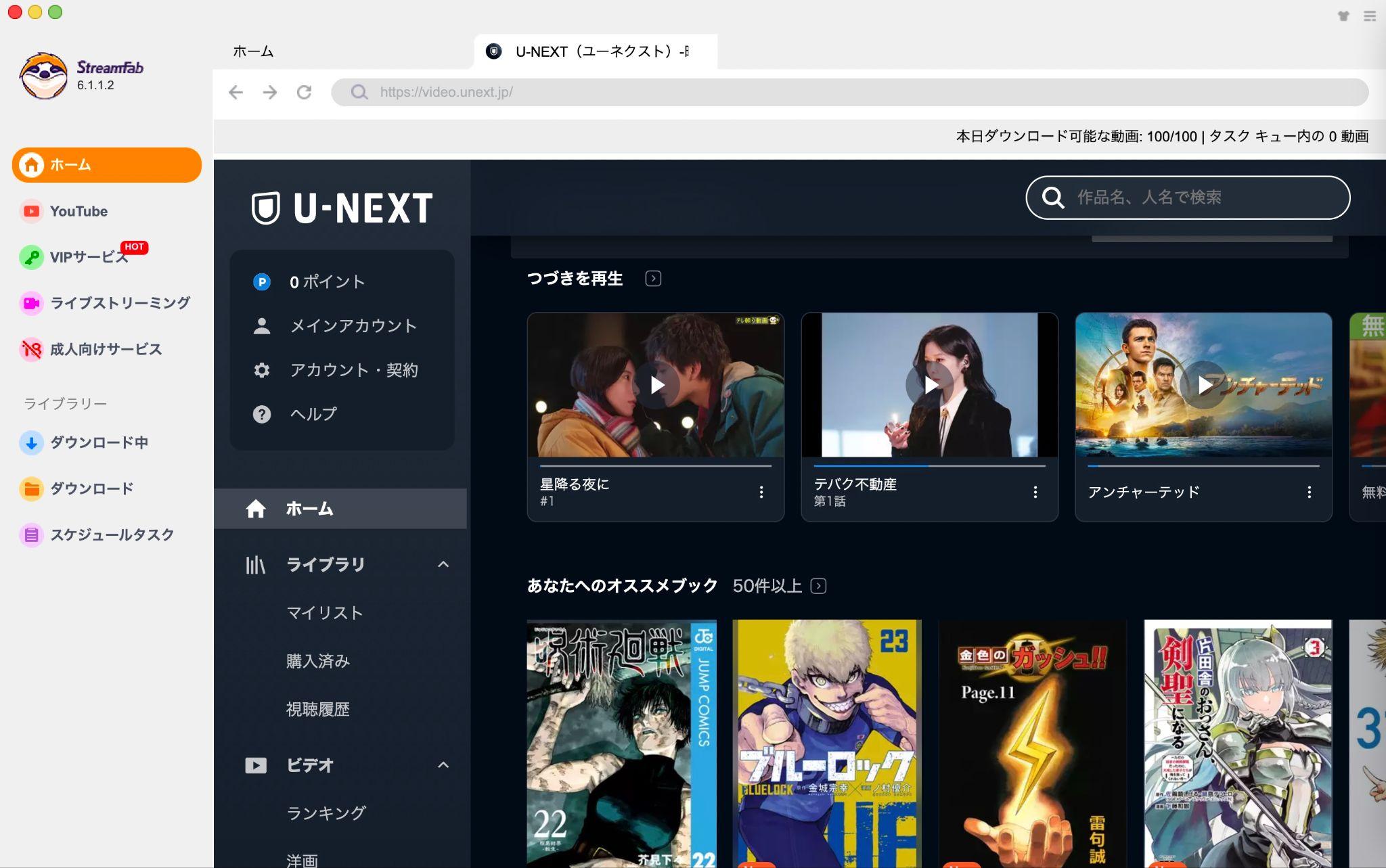Open the 0 ポイント link
Image resolution: width=1386 pixels, height=868 pixels.
[328, 281]
